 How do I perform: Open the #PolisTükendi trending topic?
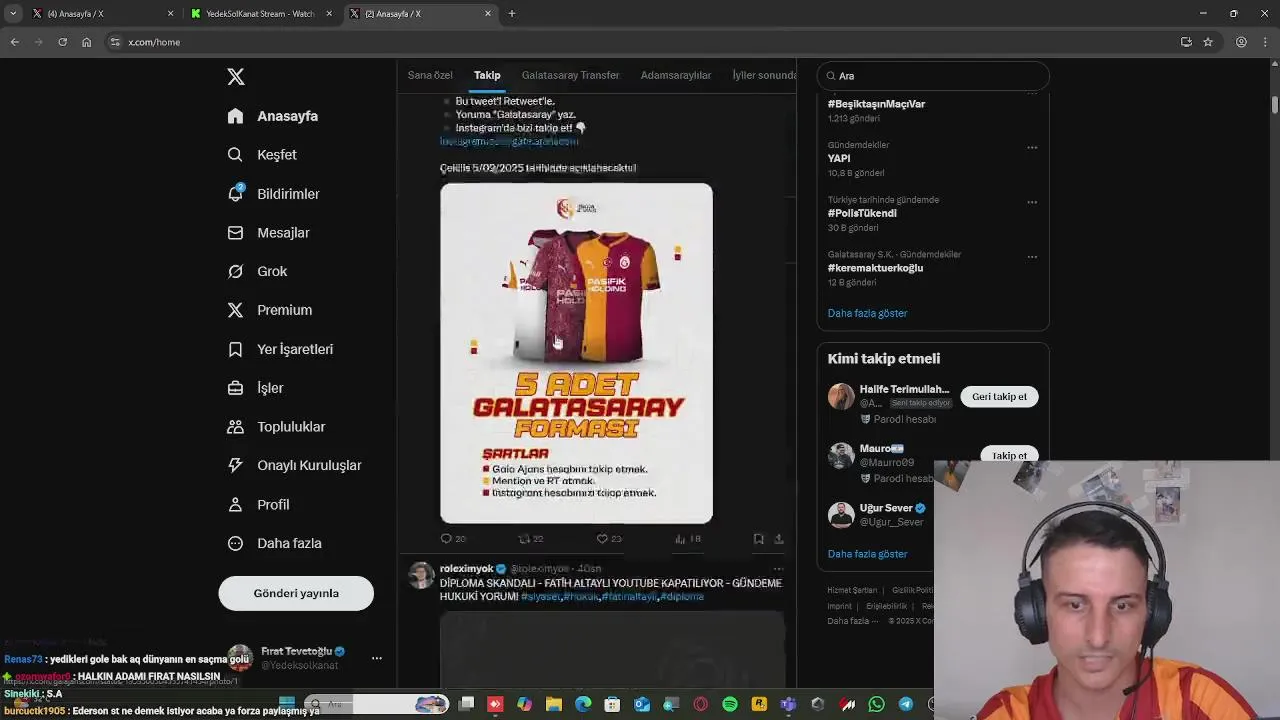click(862, 213)
